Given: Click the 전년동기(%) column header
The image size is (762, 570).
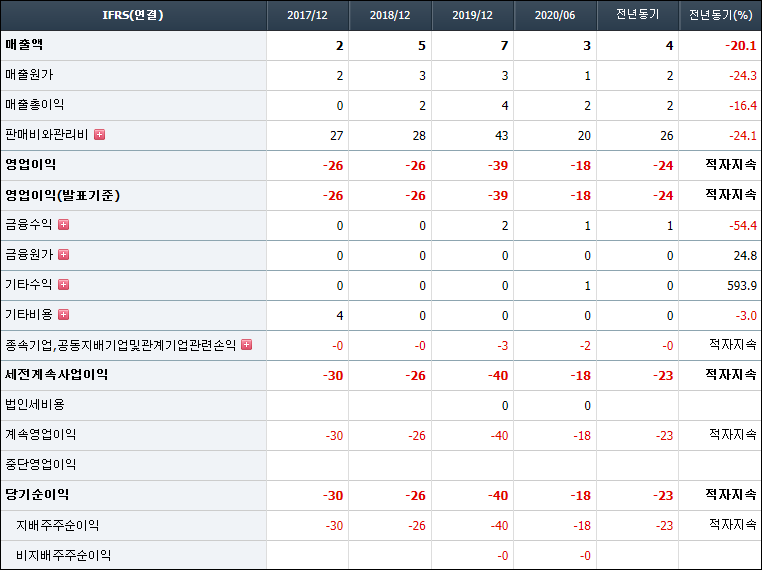Looking at the screenshot, I should click(721, 15).
